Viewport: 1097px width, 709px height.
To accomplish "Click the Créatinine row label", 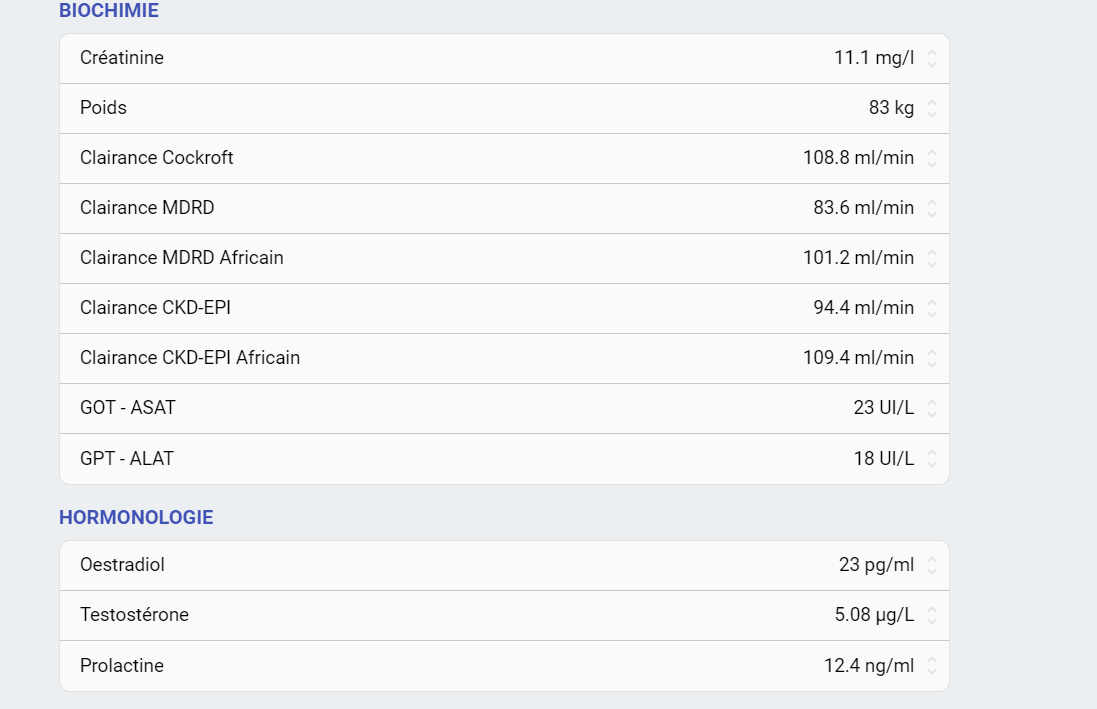I will [122, 58].
